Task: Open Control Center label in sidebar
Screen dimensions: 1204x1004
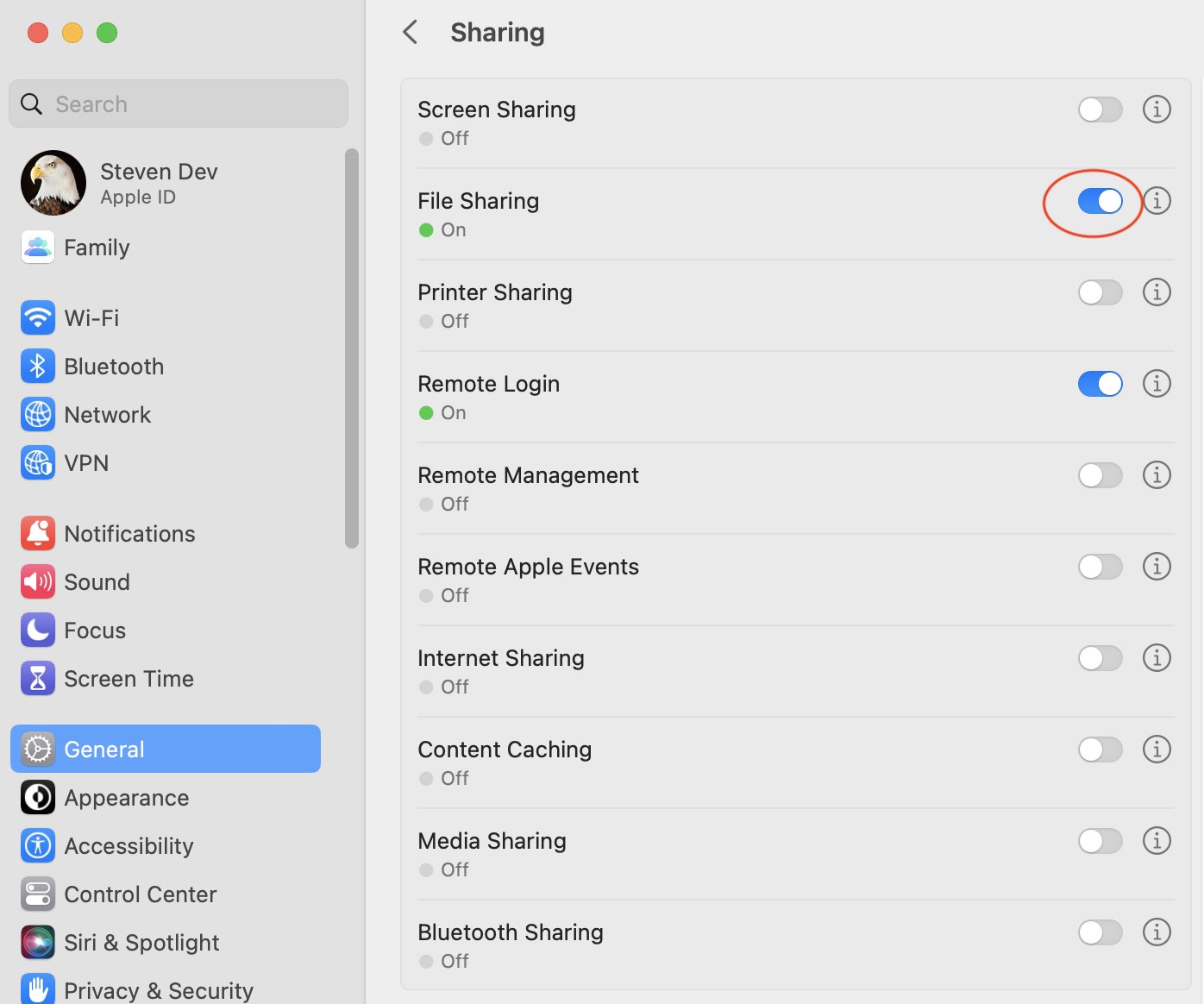Action: [141, 894]
